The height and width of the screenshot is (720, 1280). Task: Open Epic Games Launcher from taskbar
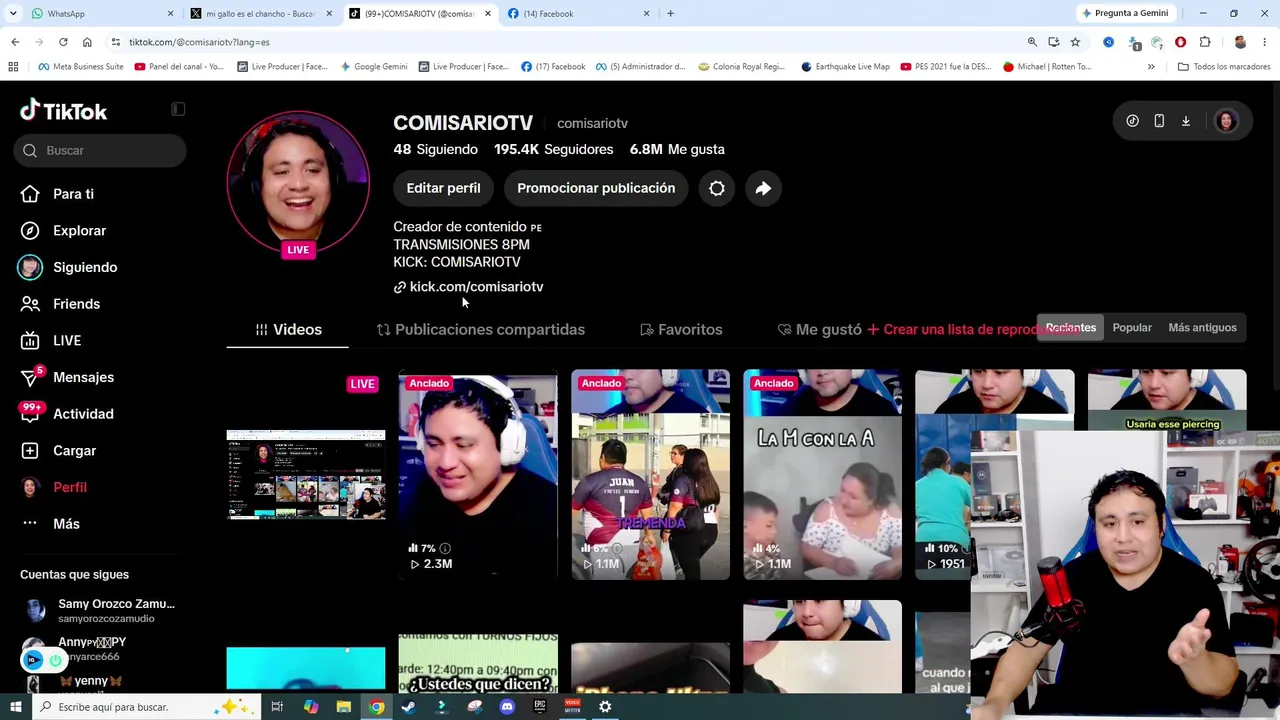540,707
